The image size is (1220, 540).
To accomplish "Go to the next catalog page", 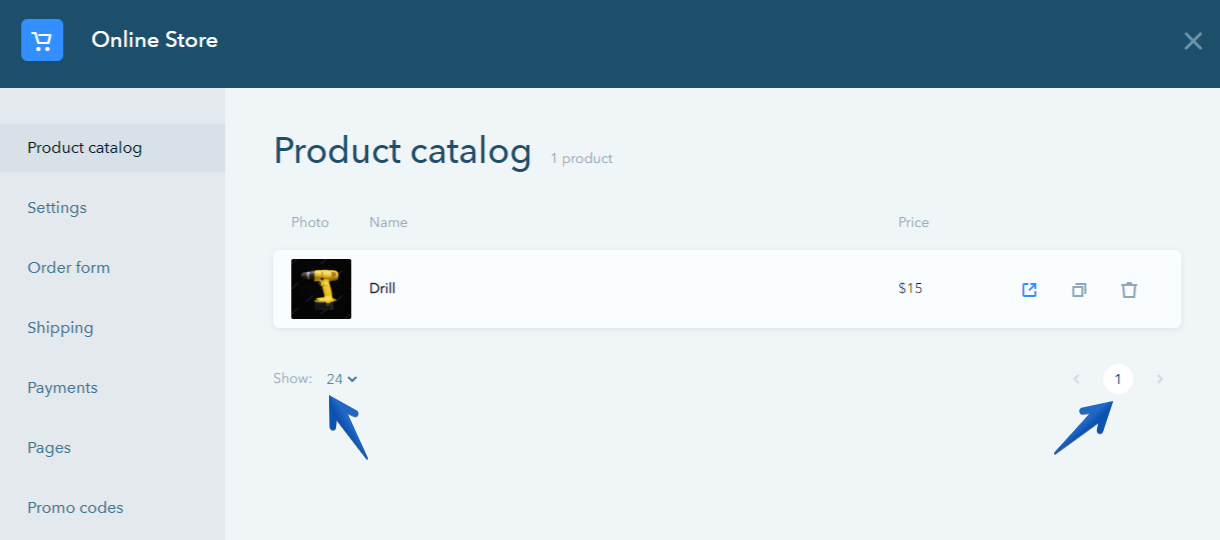I will tap(1160, 379).
